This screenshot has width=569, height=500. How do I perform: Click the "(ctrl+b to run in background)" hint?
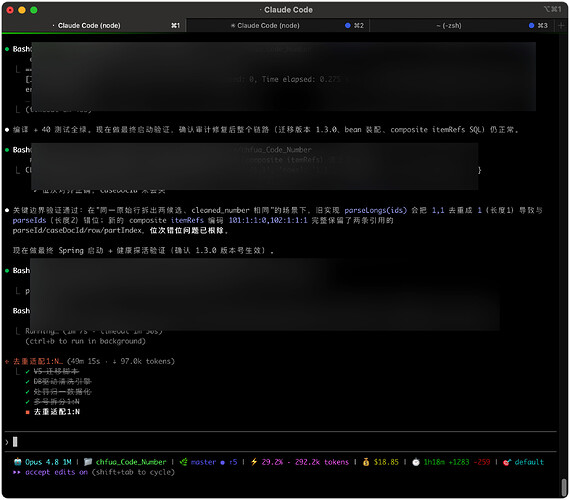85,341
